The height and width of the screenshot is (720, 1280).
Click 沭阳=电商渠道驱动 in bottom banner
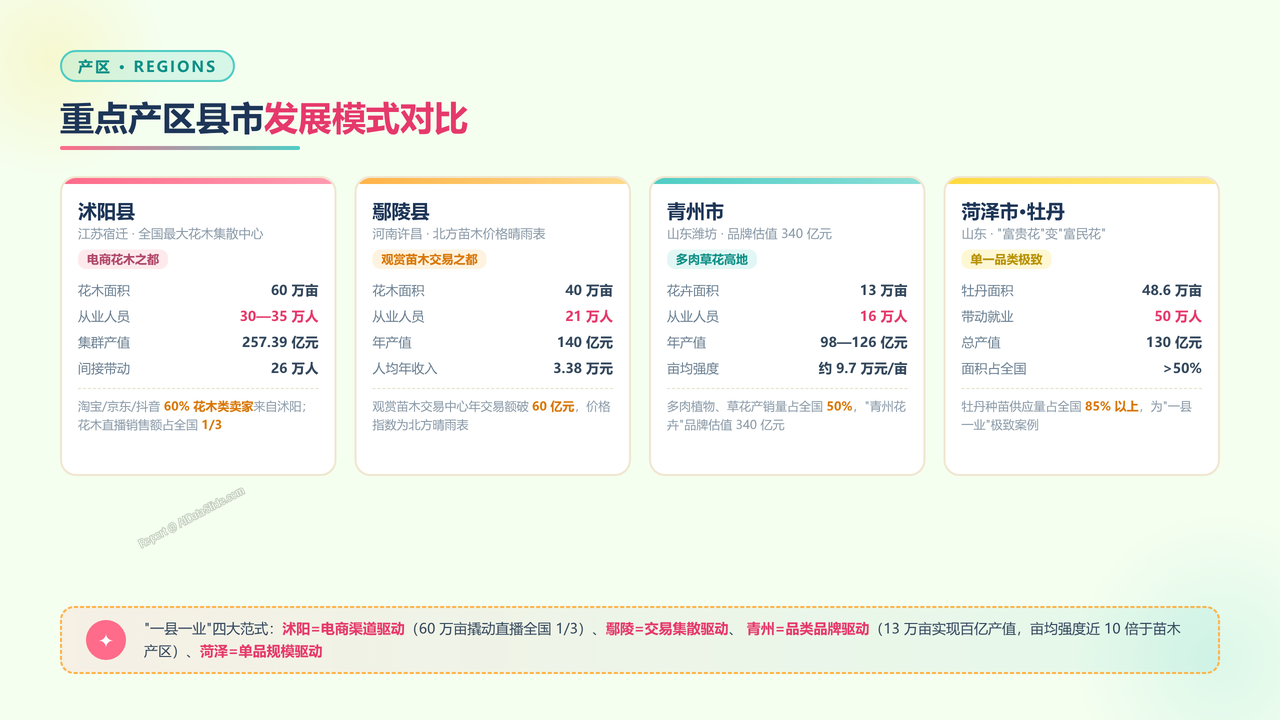pyautogui.click(x=343, y=629)
